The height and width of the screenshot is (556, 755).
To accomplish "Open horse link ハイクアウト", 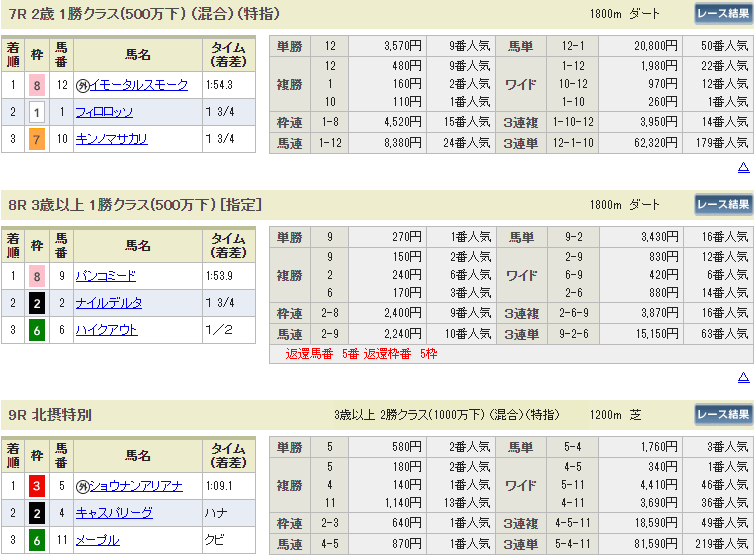I will point(106,330).
